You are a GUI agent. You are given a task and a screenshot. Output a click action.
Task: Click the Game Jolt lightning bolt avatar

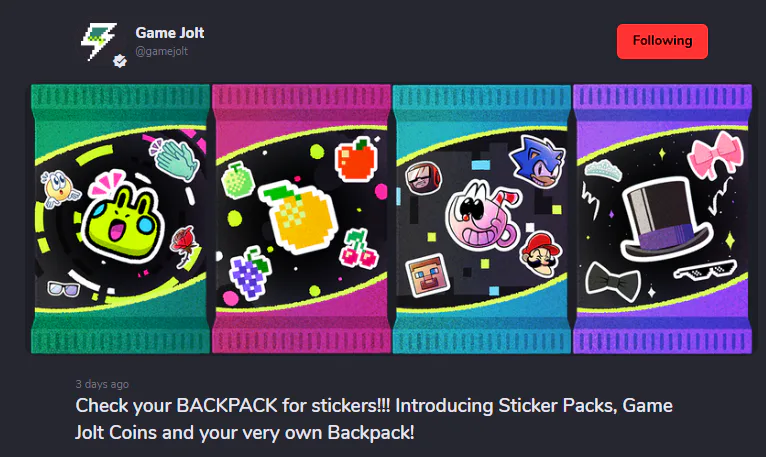point(99,42)
